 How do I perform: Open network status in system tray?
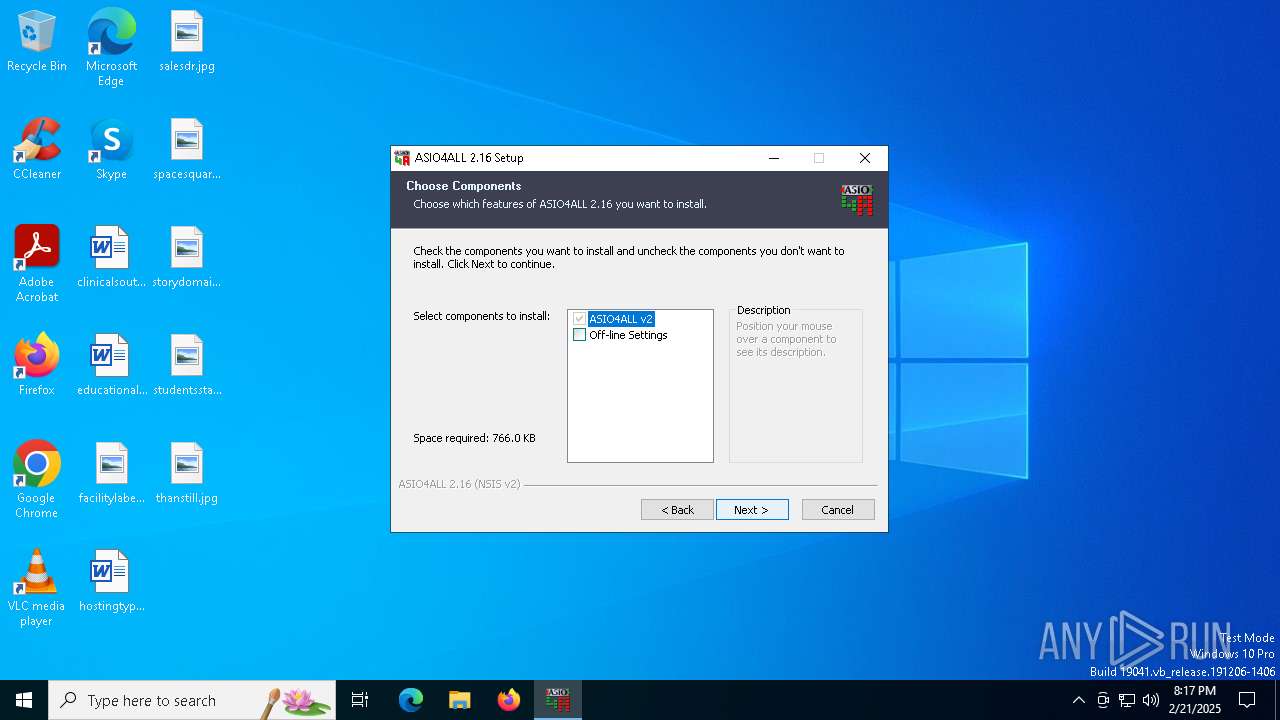(1127, 700)
